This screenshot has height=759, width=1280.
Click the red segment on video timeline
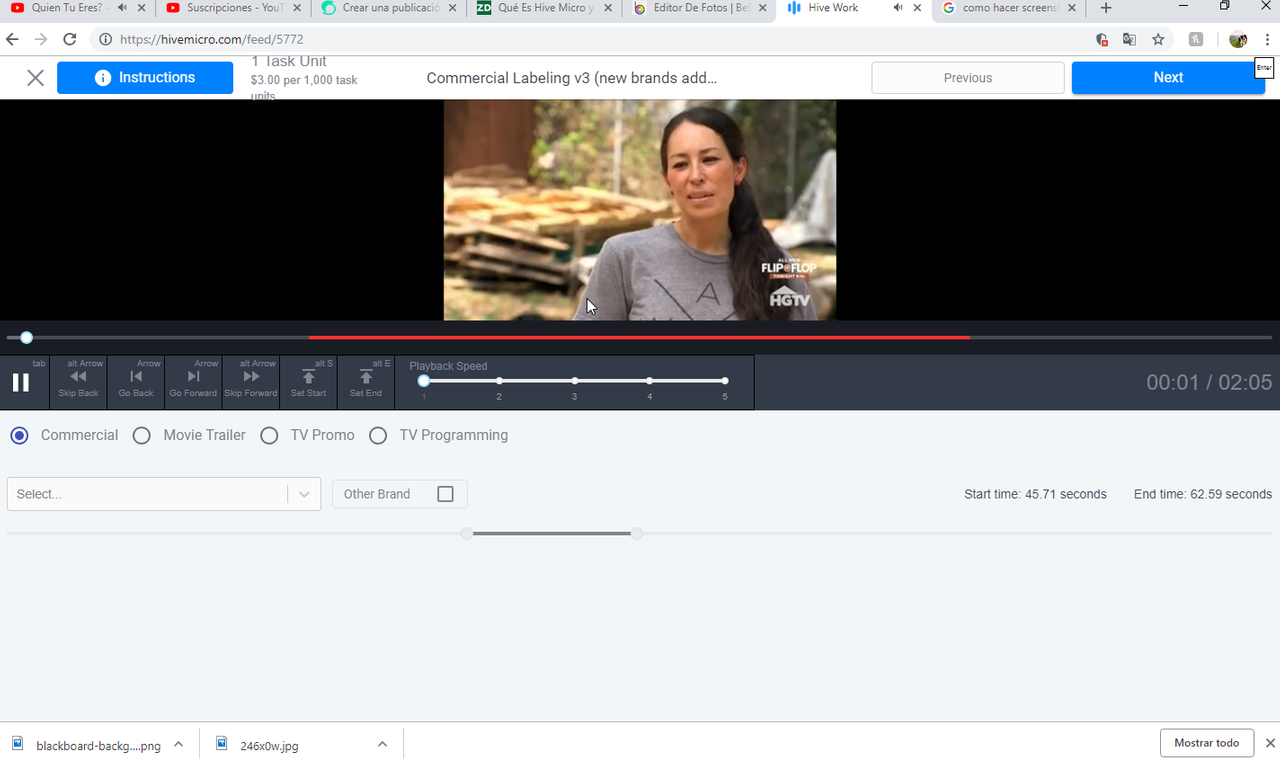[639, 338]
